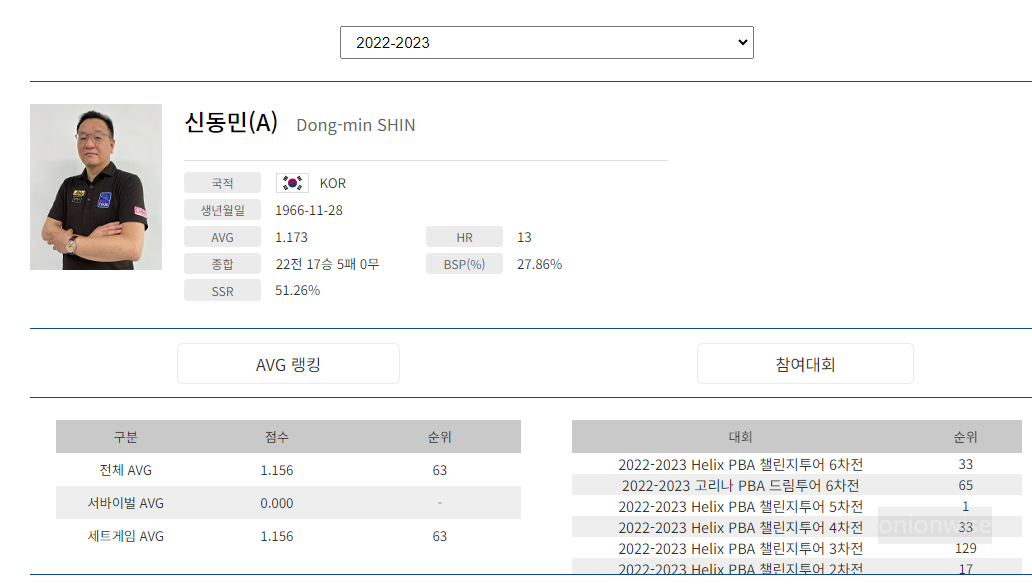Open the 참여대회 section
Screen dimensions: 1032x584
pos(805,364)
